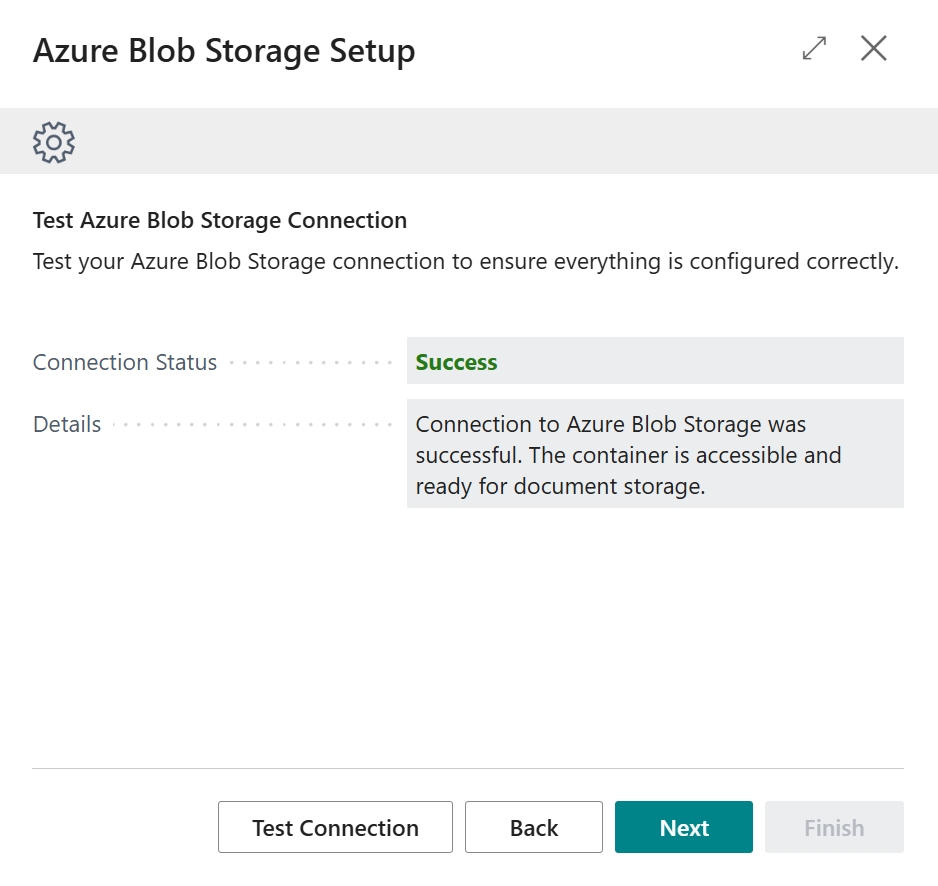This screenshot has height=886, width=938.
Task: Click the Test Azure Blob Storage Connection heading
Action: pyautogui.click(x=220, y=220)
